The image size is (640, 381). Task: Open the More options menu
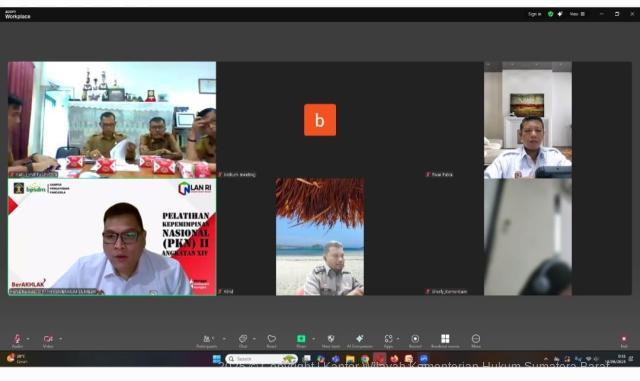tap(476, 339)
